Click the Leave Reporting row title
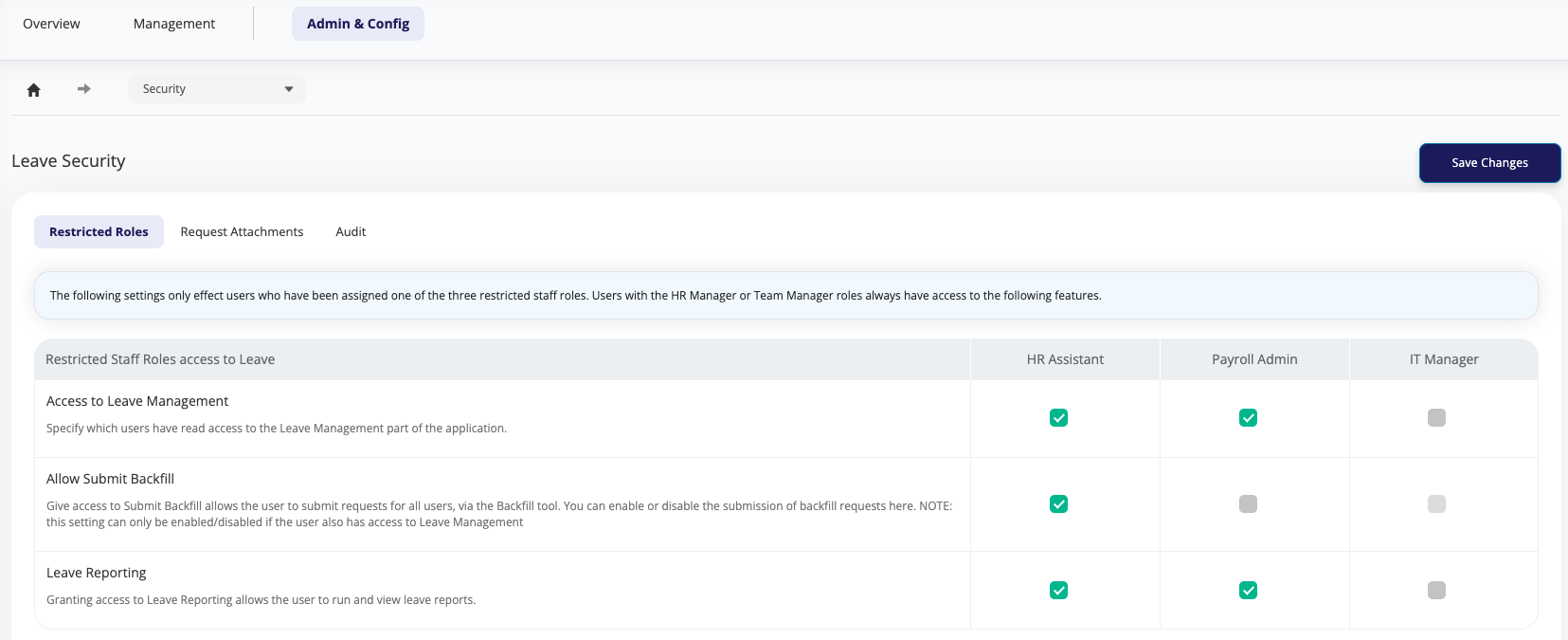The image size is (1568, 640). point(97,573)
